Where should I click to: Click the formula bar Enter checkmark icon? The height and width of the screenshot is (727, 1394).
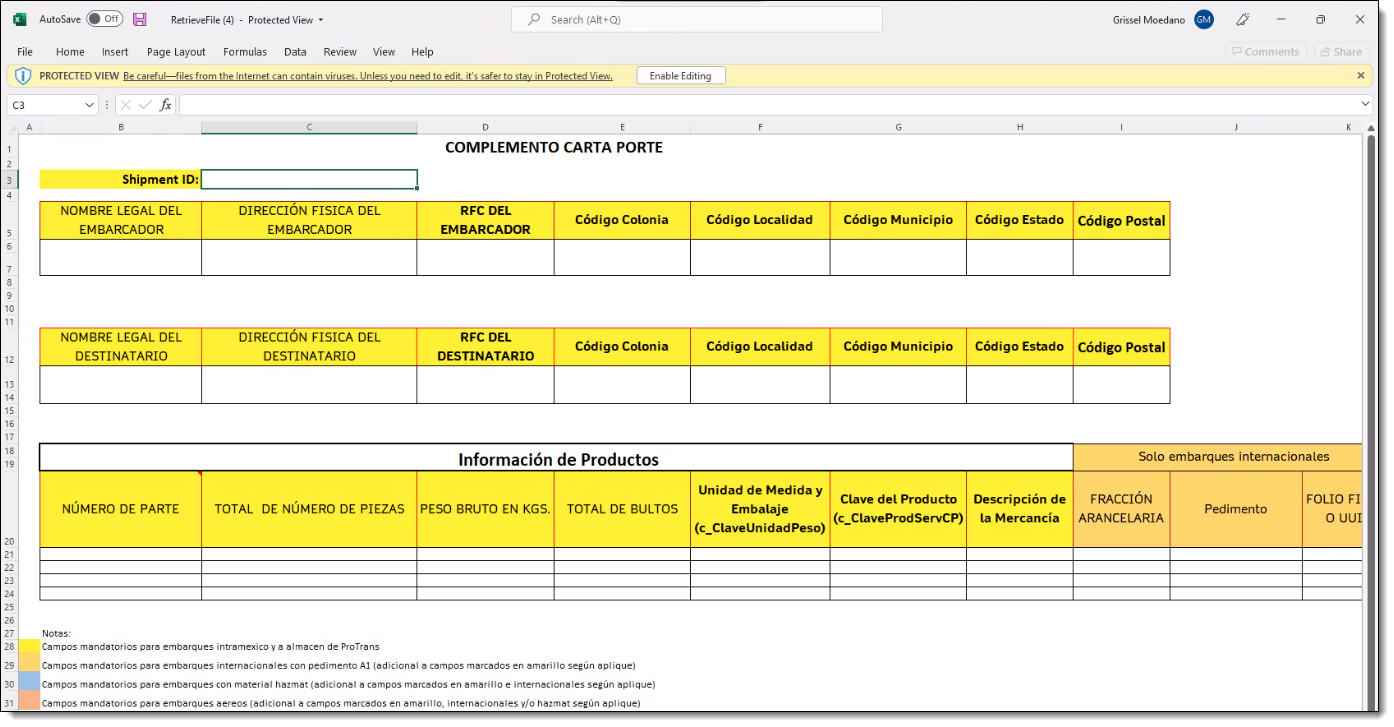(146, 105)
